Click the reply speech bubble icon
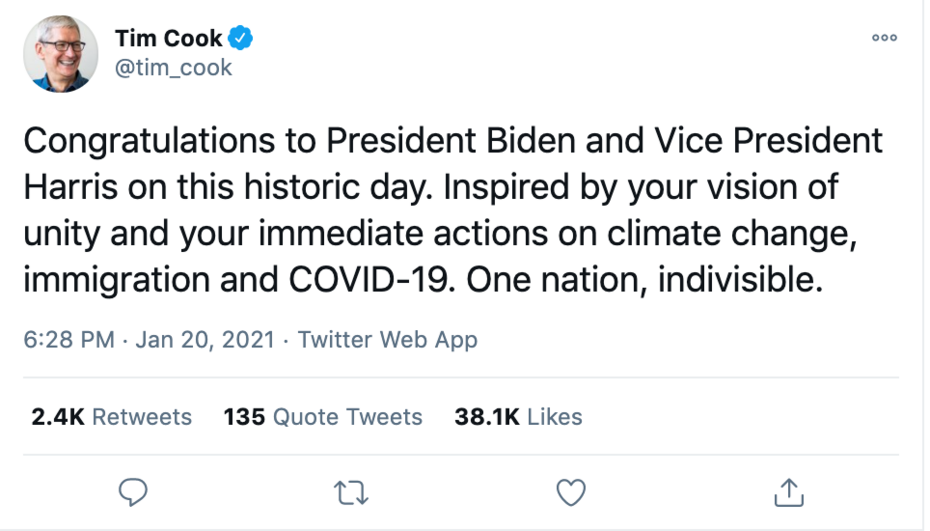Screen dimensions: 930x531 click(133, 492)
